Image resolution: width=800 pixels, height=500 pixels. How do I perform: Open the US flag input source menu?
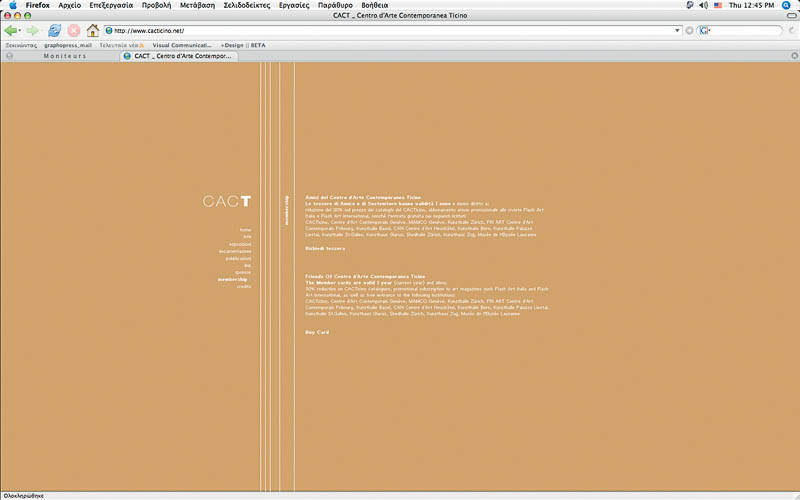click(x=718, y=5)
